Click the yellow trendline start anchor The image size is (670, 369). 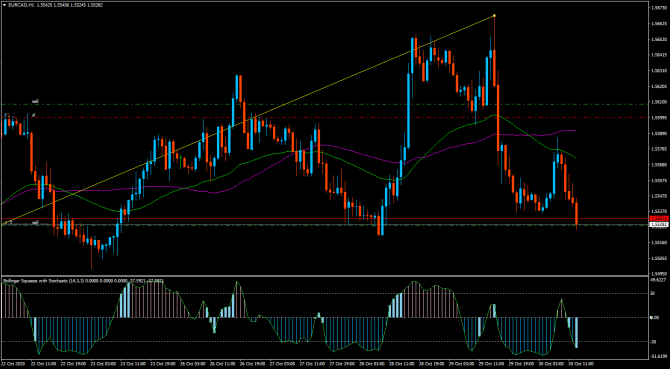[x=2, y=224]
